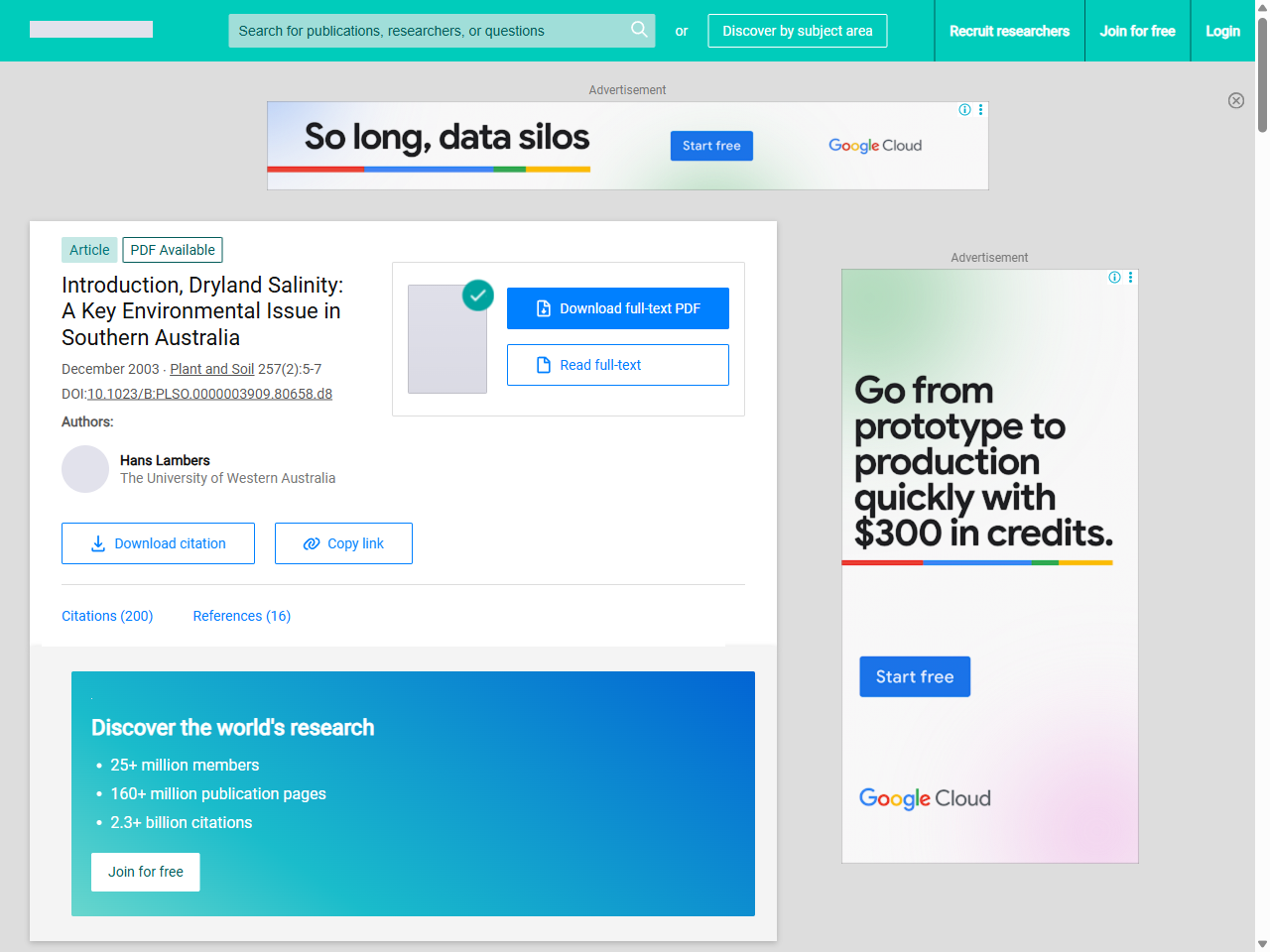Switch to the Citations (200) tab
Screen dimensions: 1270x952
pyautogui.click(x=107, y=616)
